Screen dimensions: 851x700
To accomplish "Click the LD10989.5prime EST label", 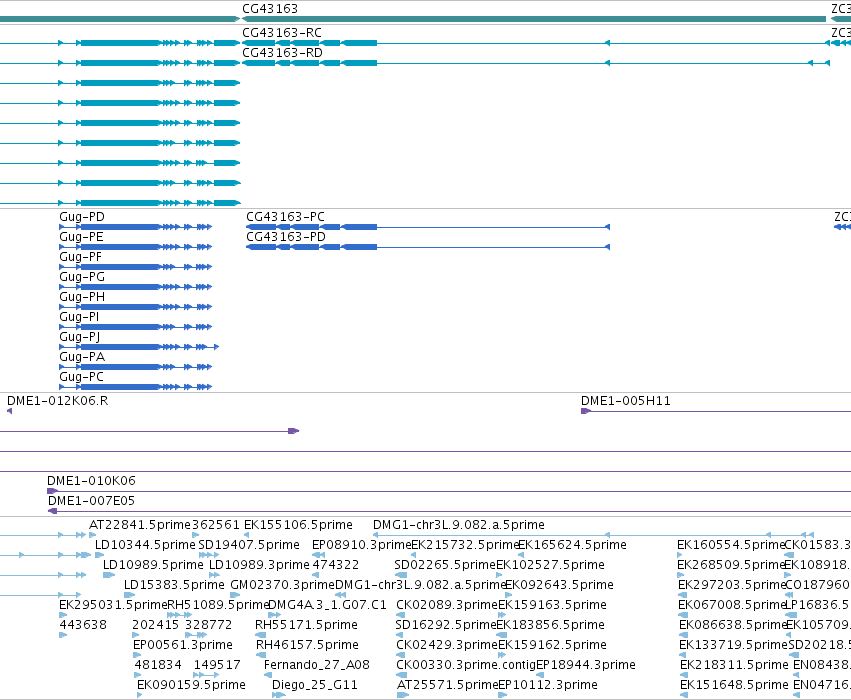I will pyautogui.click(x=153, y=565).
